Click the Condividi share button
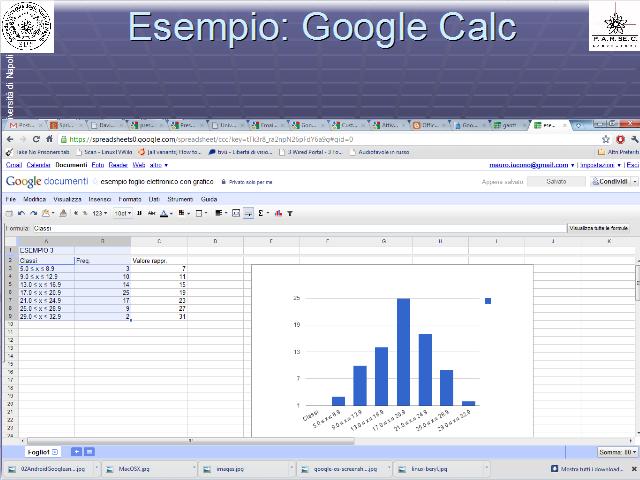Viewport: 640px width, 480px height. click(x=610, y=182)
